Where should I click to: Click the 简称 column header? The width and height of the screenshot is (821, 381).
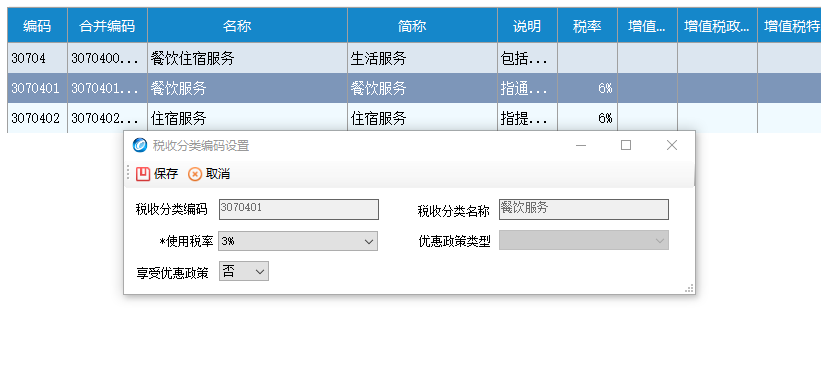[422, 26]
